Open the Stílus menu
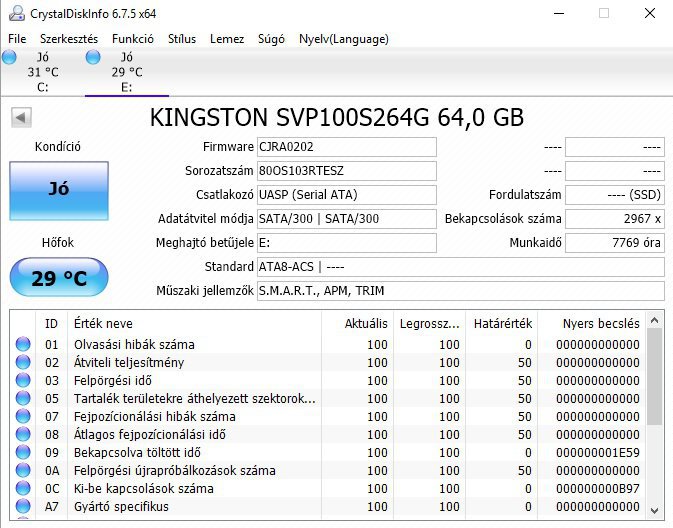This screenshot has width=673, height=528. pyautogui.click(x=182, y=39)
